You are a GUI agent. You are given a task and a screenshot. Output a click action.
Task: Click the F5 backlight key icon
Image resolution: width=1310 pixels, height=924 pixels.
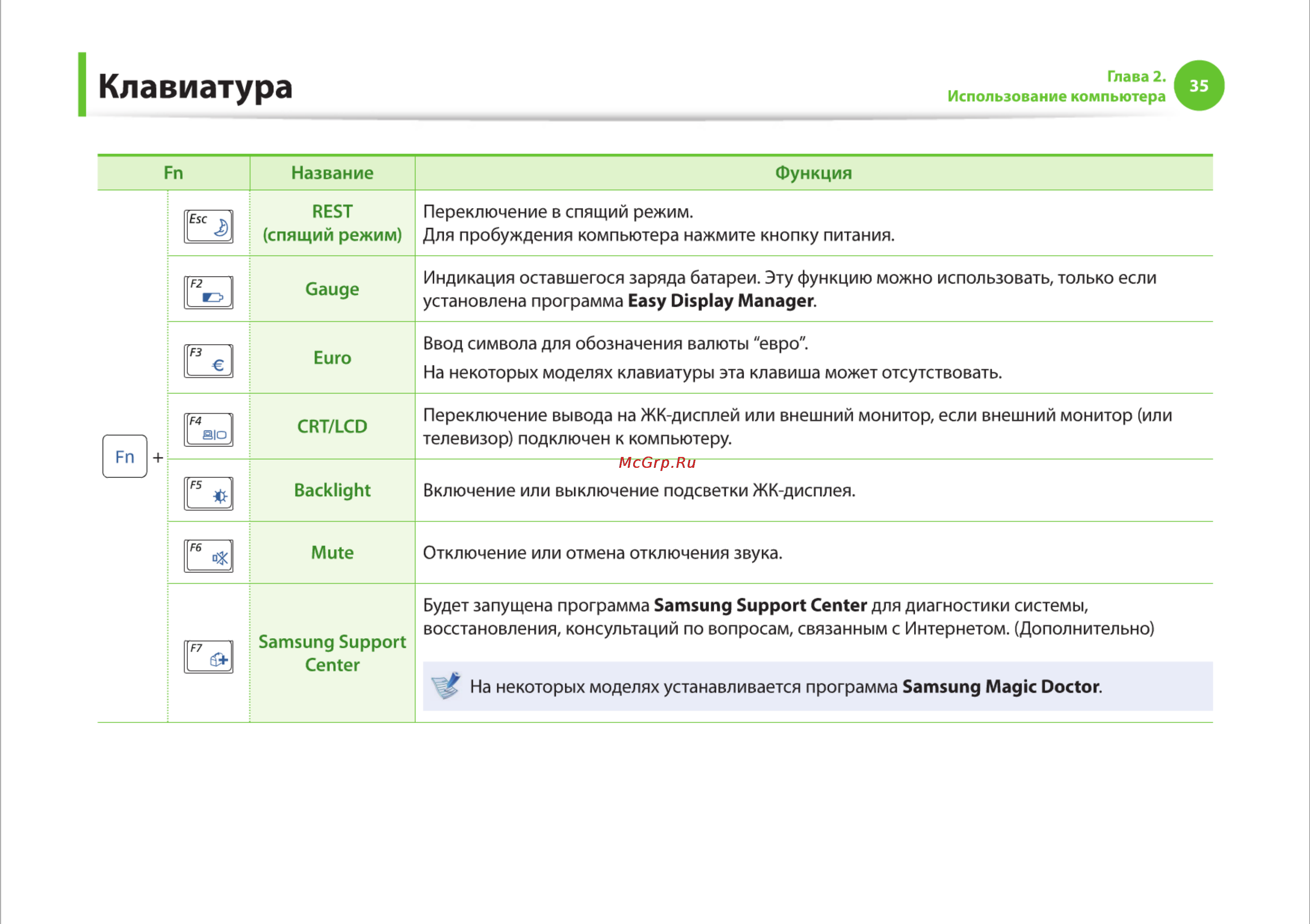pos(208,493)
